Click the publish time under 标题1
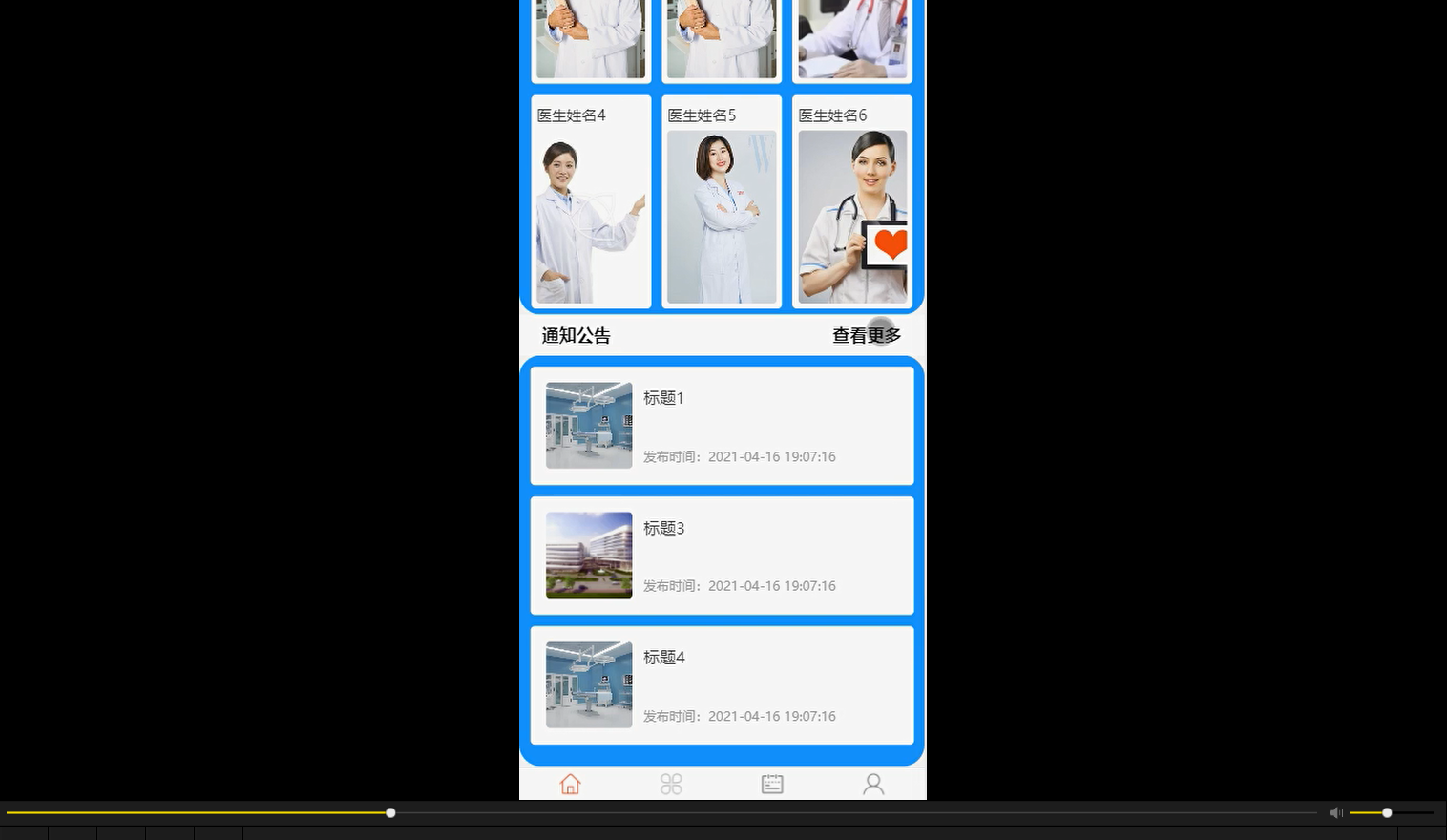This screenshot has width=1447, height=840. pyautogui.click(x=739, y=456)
